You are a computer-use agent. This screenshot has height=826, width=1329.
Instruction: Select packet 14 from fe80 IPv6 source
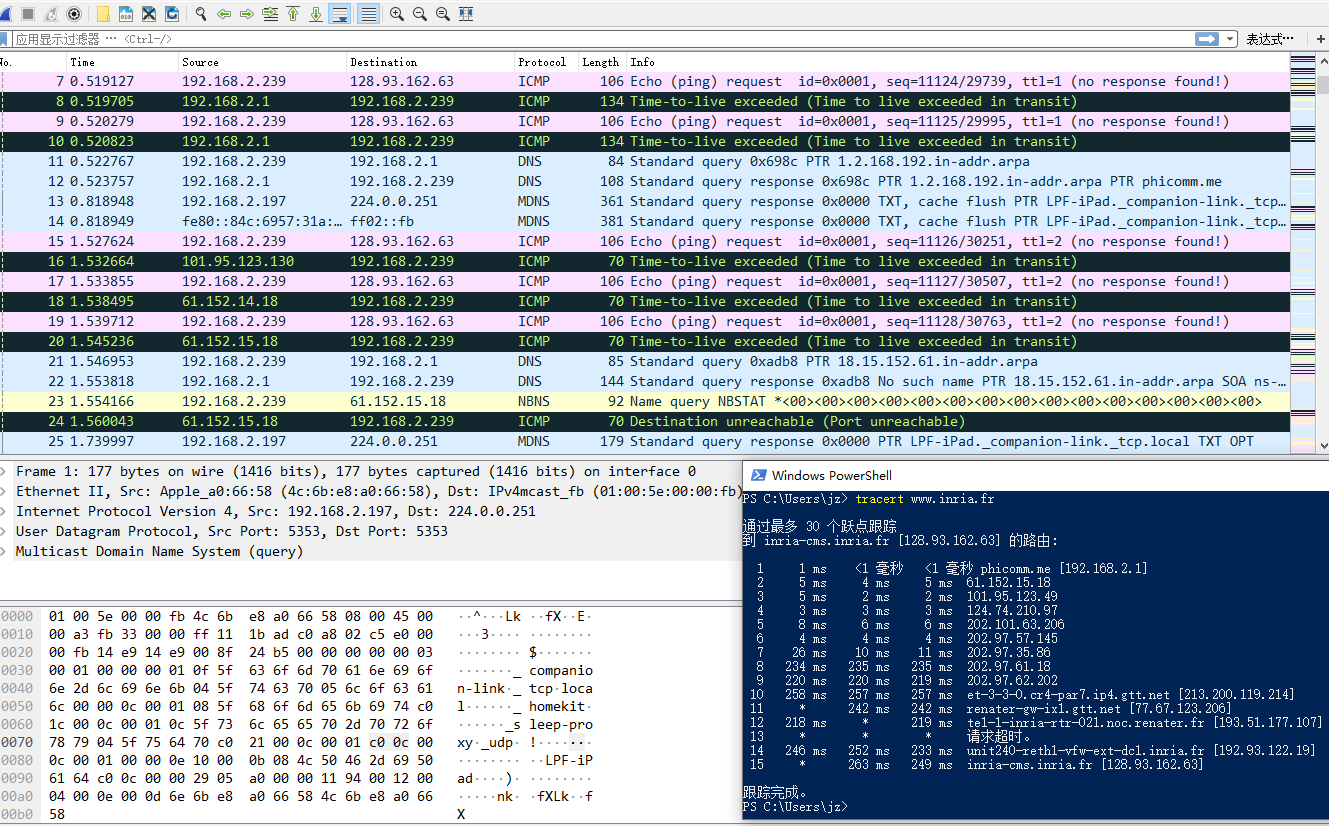pos(644,221)
